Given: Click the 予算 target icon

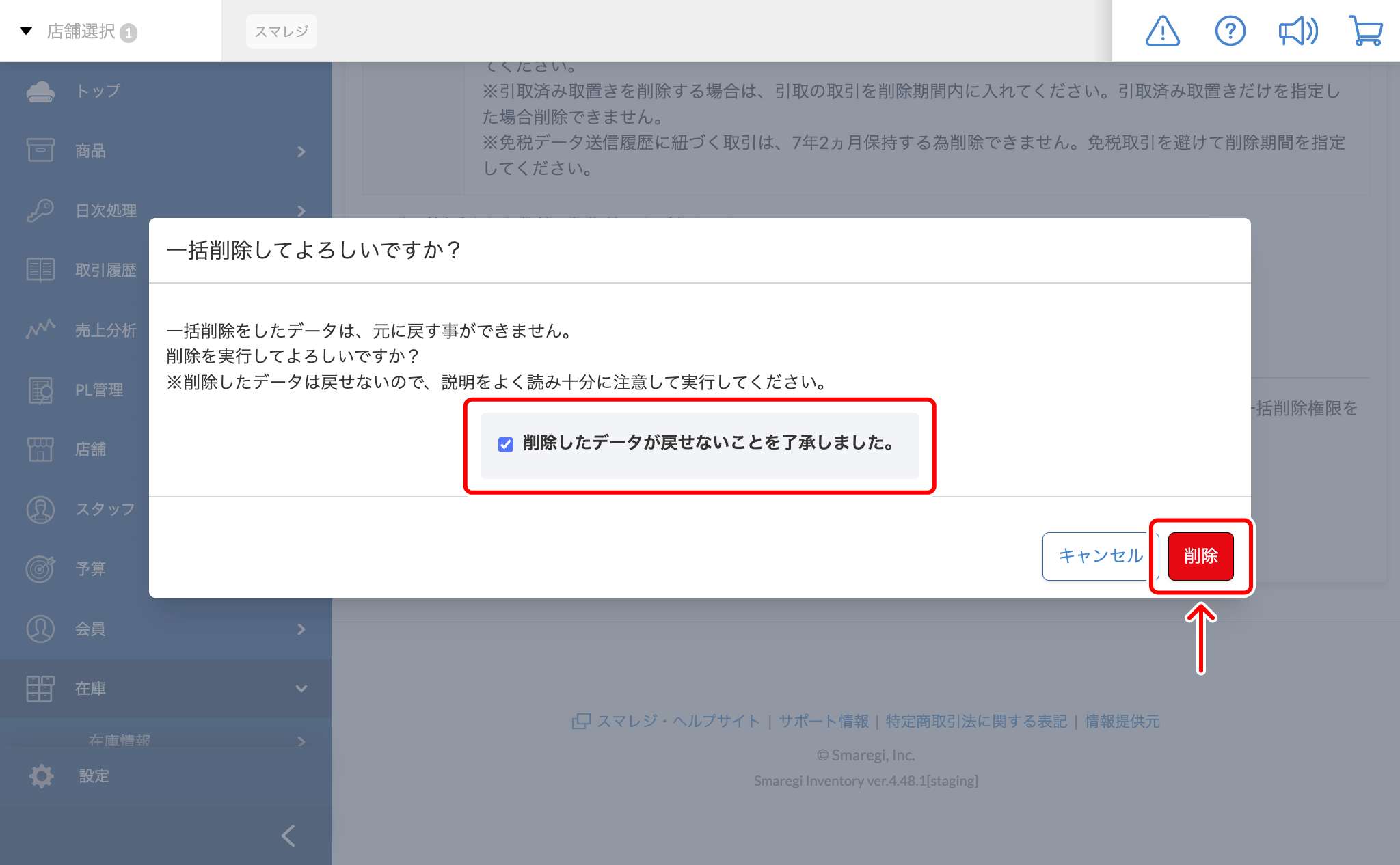Looking at the screenshot, I should coord(40,568).
